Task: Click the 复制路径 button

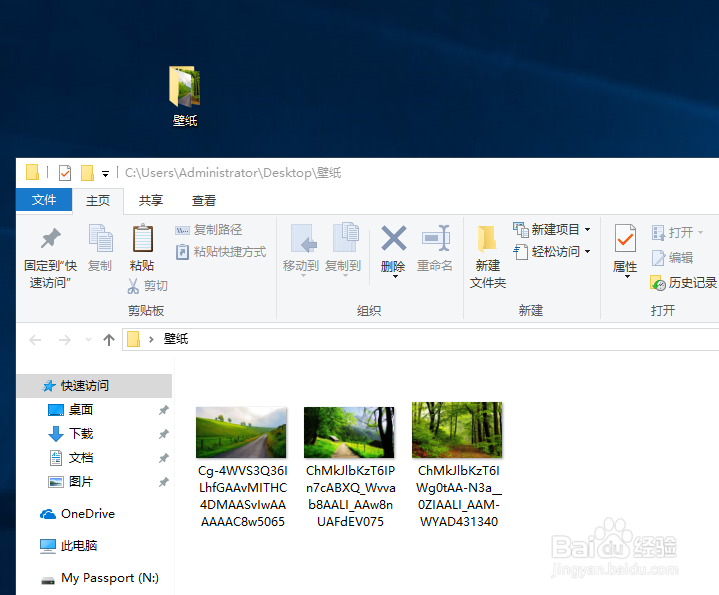Action: click(x=209, y=230)
